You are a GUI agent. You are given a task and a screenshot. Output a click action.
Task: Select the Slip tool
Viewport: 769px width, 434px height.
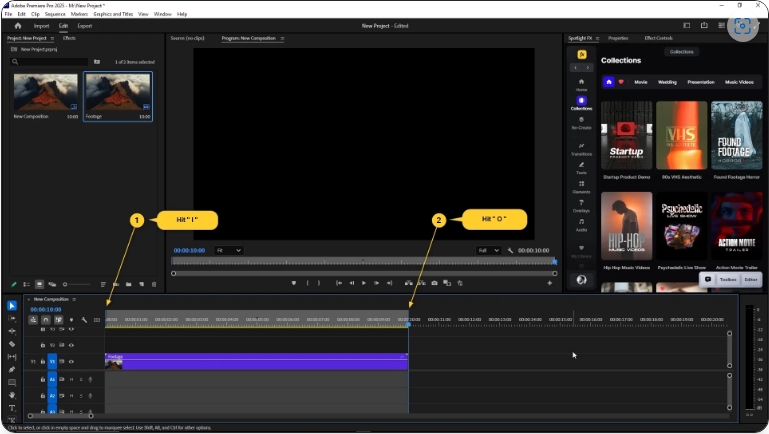(x=12, y=357)
